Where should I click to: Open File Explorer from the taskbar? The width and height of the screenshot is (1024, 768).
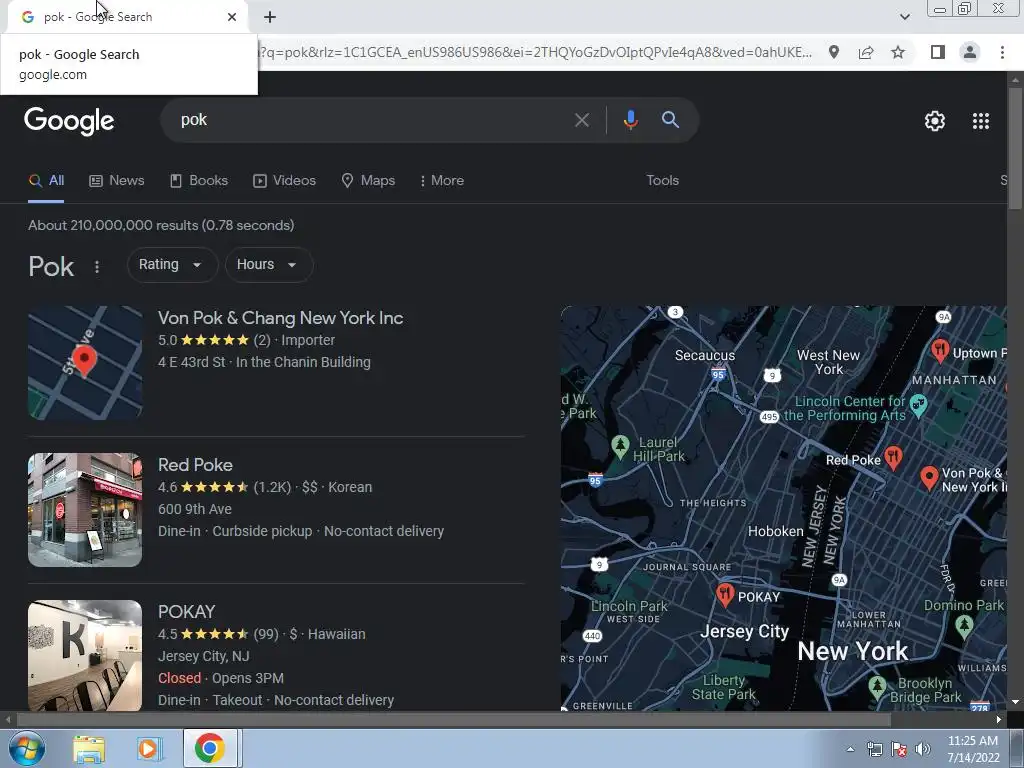89,748
